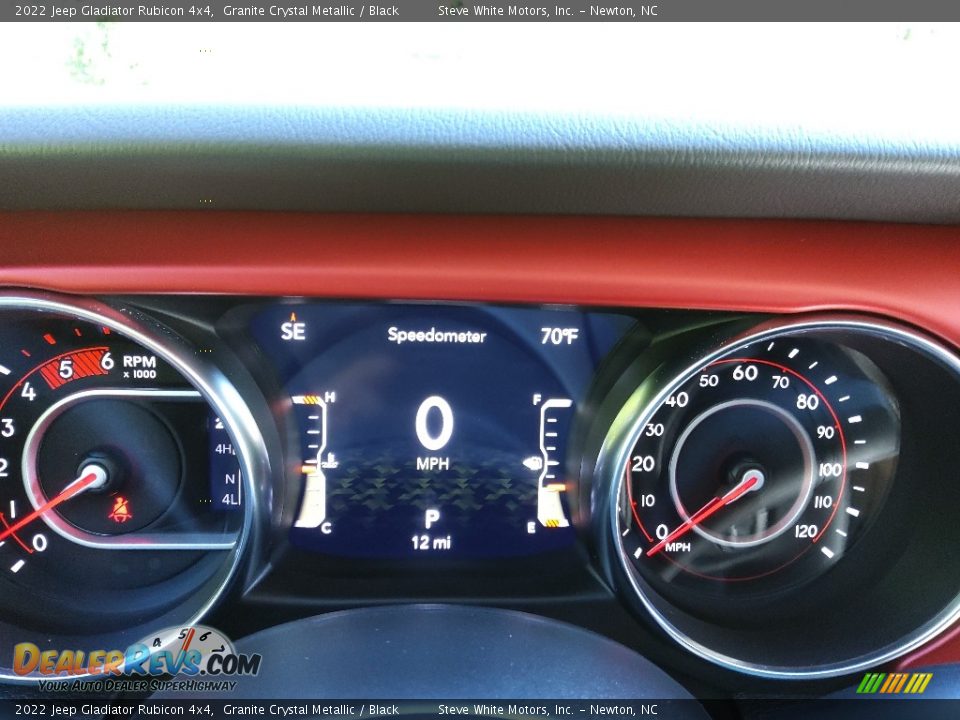Viewport: 960px width, 720px height.
Task: Select the coolant temperature bar gauge
Action: [311, 462]
